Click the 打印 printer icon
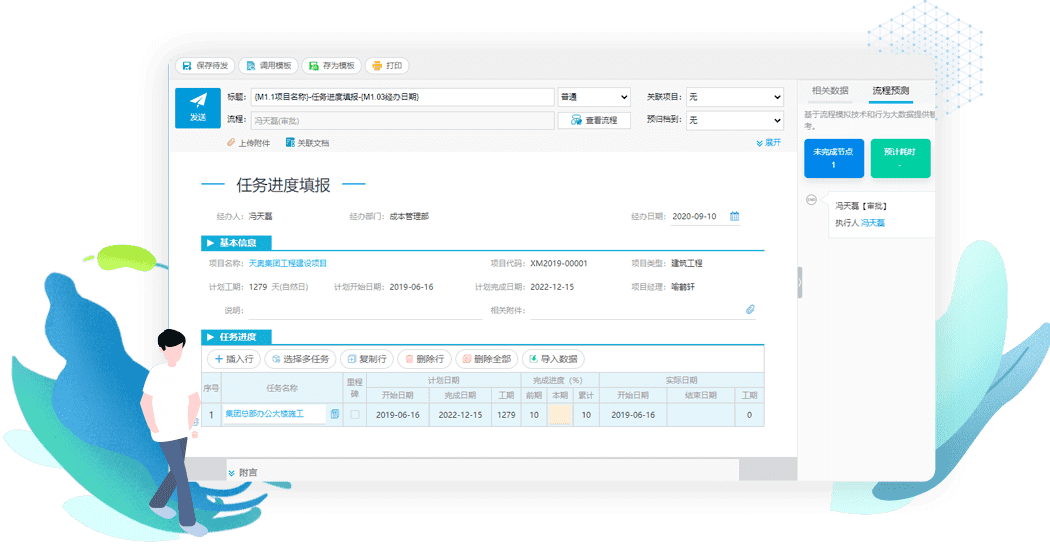Screen dimensions: 1050x549 [377, 66]
